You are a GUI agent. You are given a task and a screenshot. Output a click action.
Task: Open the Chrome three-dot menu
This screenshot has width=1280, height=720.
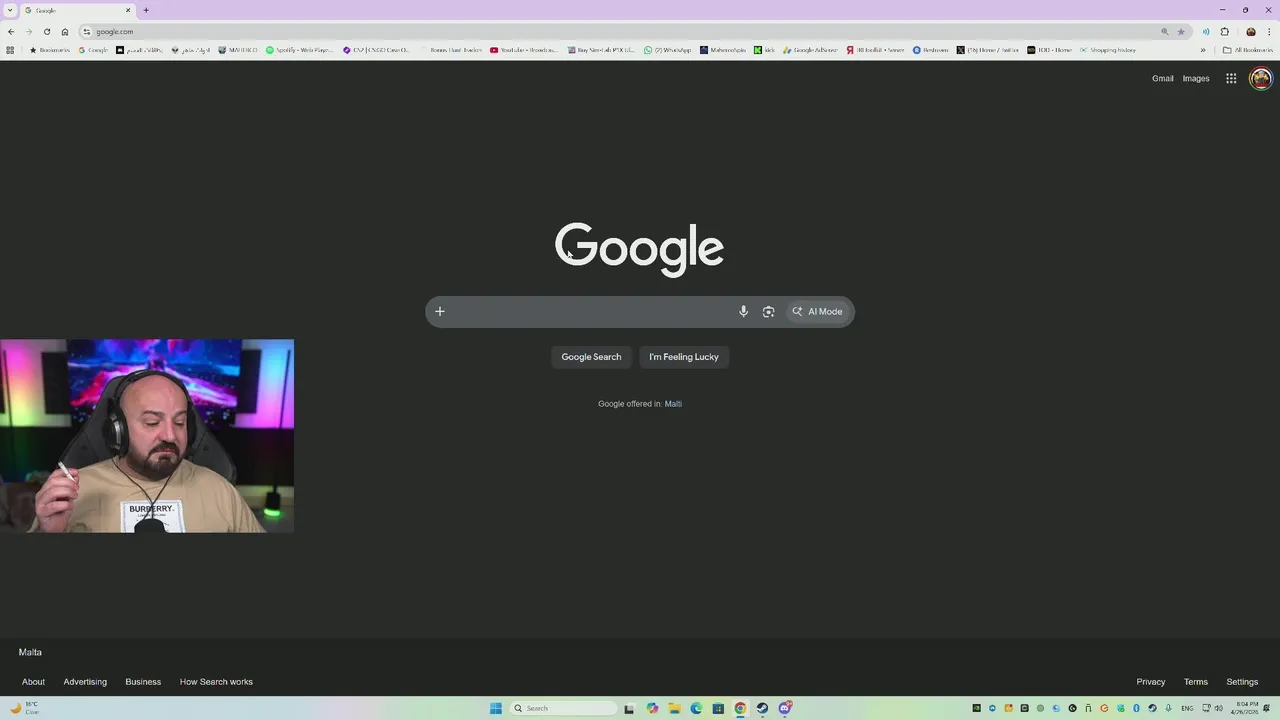click(x=1269, y=31)
